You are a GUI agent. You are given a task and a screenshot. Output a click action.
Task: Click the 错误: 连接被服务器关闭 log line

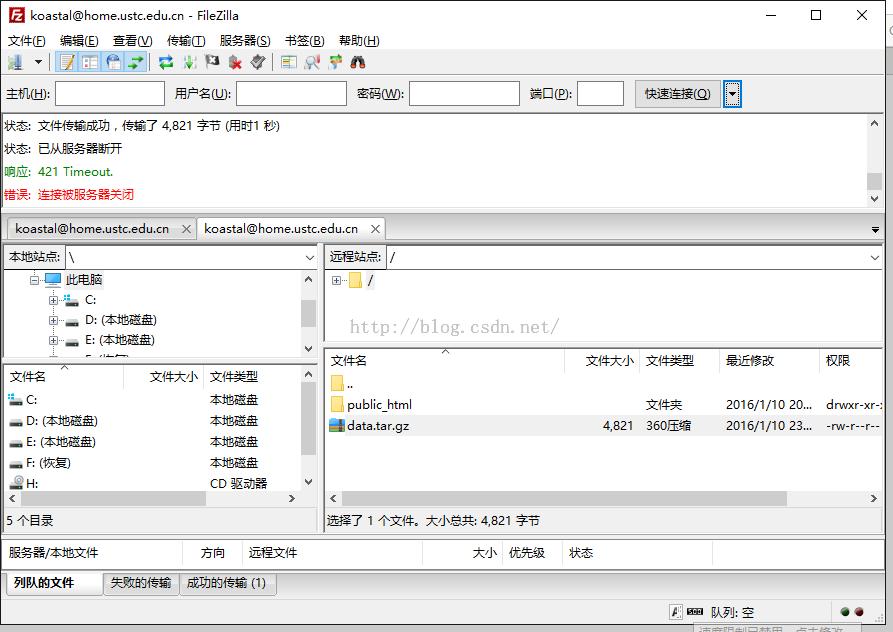[69, 195]
